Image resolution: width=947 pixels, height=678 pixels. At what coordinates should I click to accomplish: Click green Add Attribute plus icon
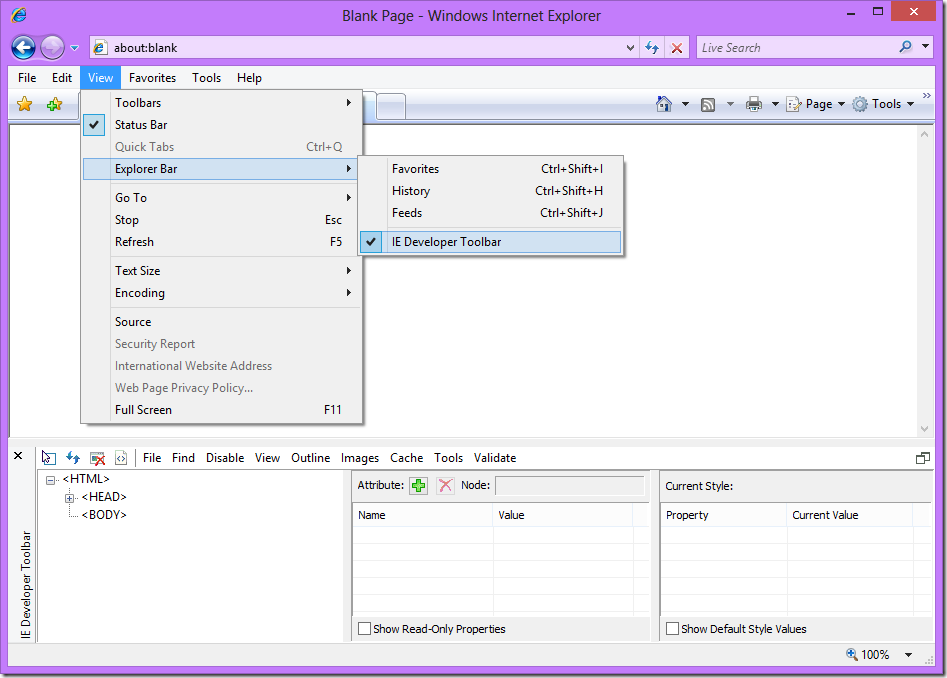point(418,485)
